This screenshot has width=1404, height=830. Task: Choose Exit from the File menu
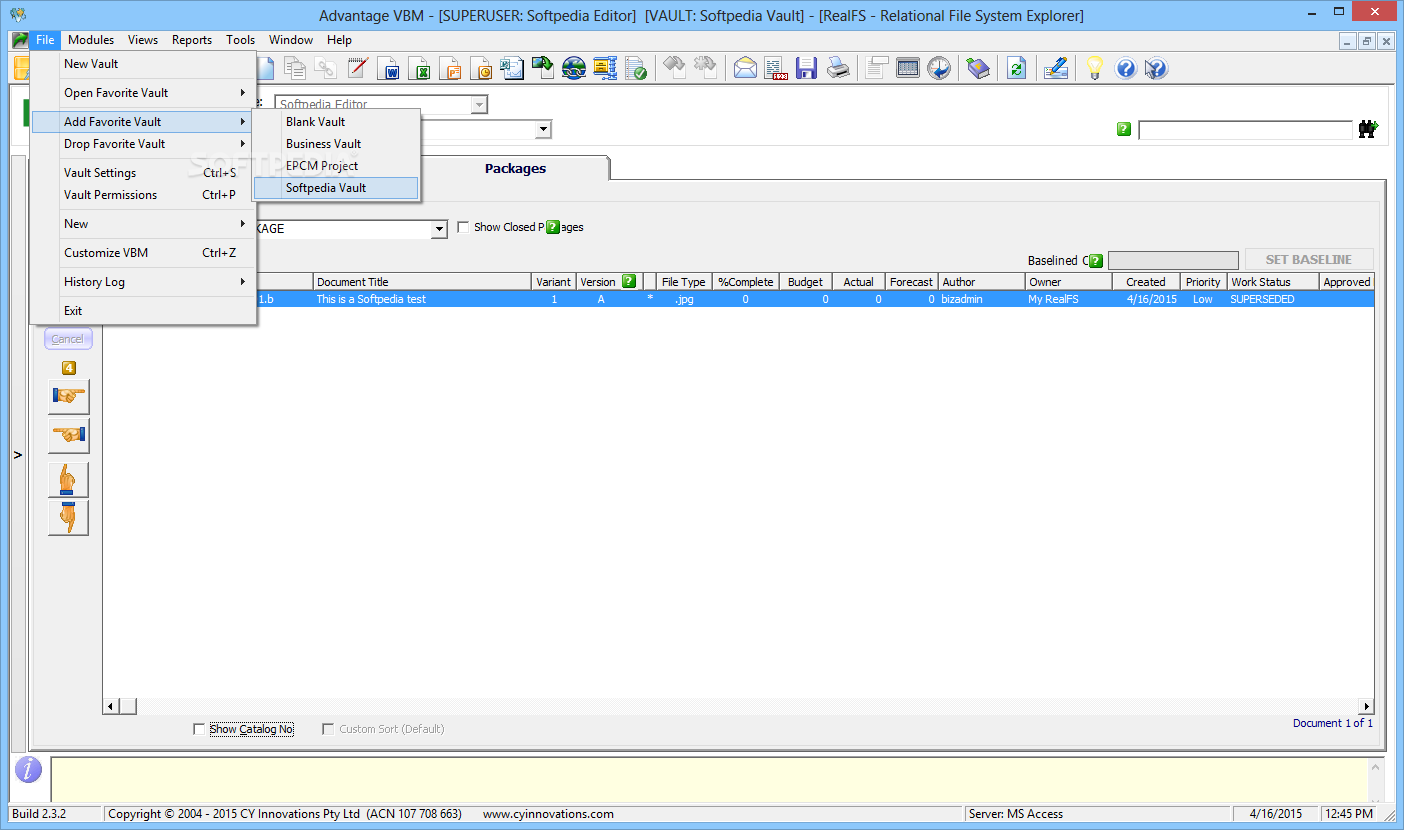pos(143,311)
